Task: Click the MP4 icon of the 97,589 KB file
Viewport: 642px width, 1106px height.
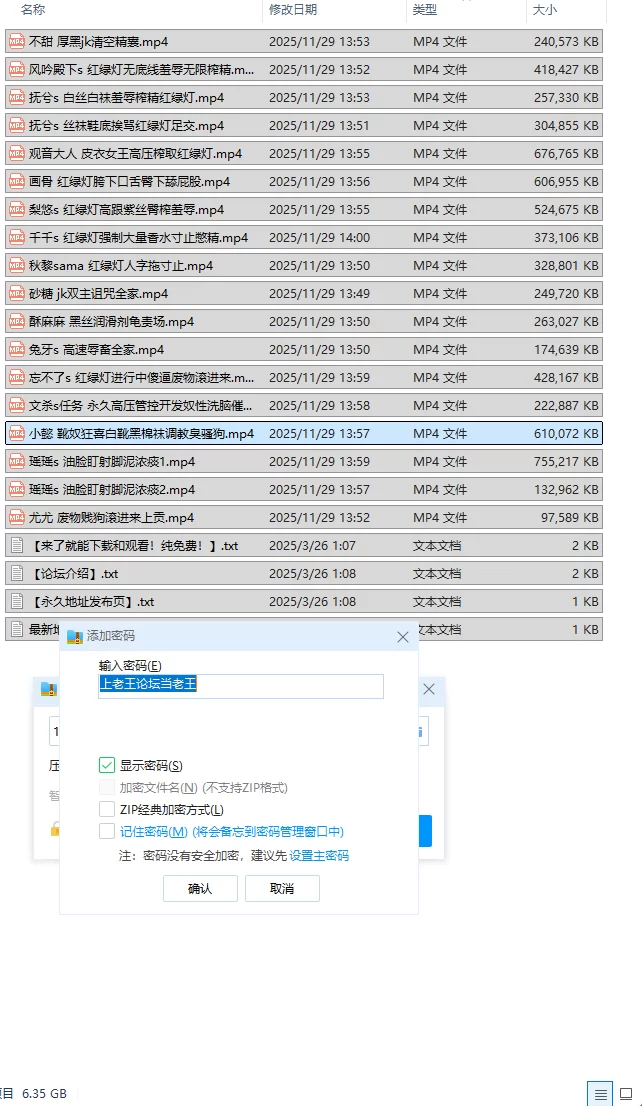Action: coord(16,518)
